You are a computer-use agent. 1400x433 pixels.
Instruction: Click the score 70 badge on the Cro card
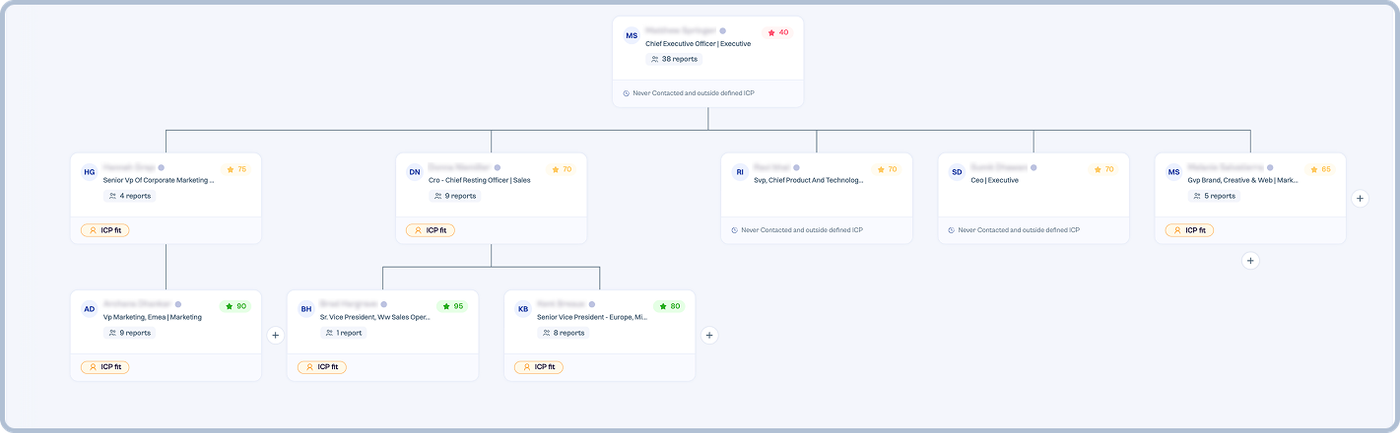(x=562, y=170)
